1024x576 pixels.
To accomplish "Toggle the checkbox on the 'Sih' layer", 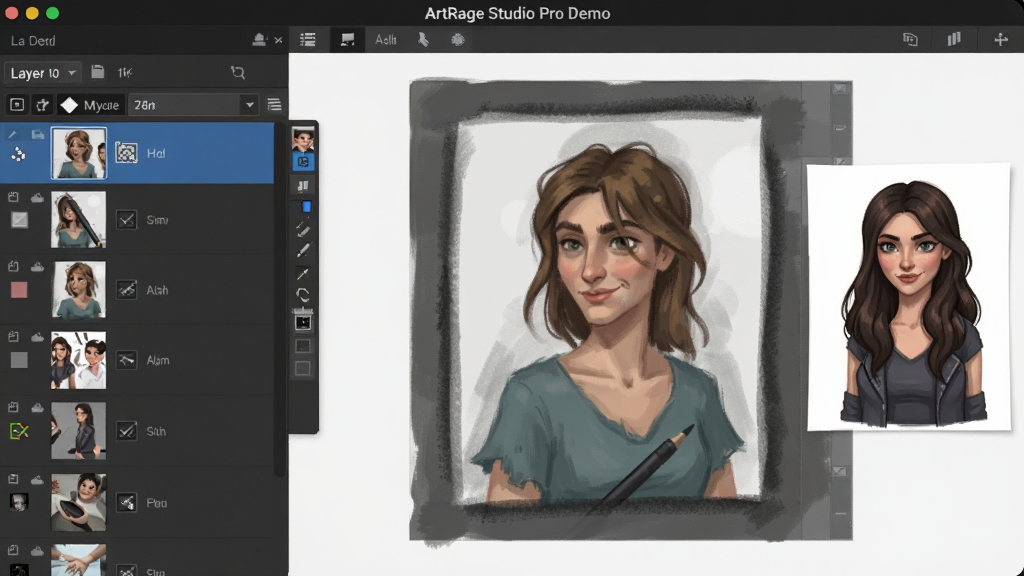I will coord(127,431).
